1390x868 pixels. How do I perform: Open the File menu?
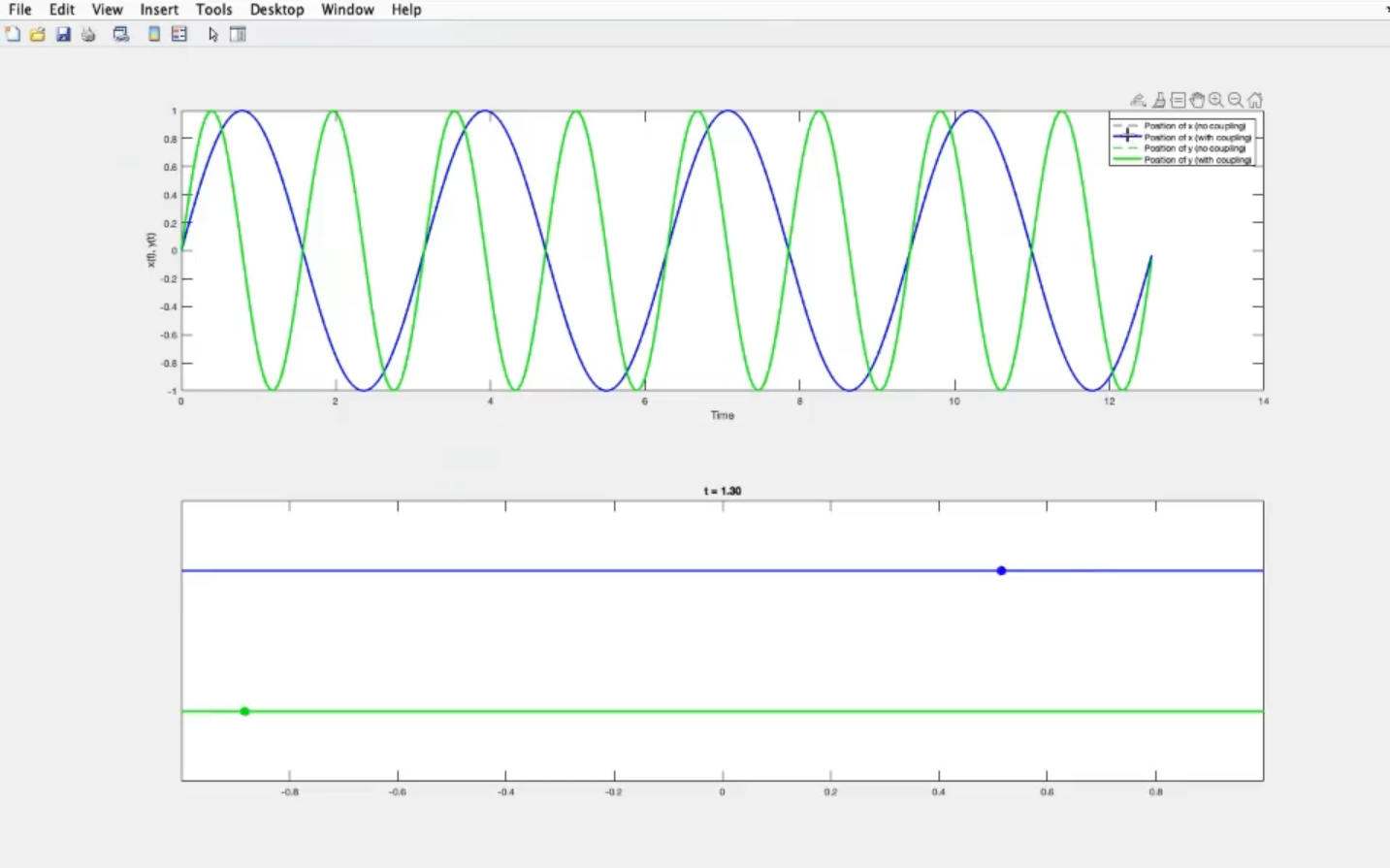tap(19, 10)
